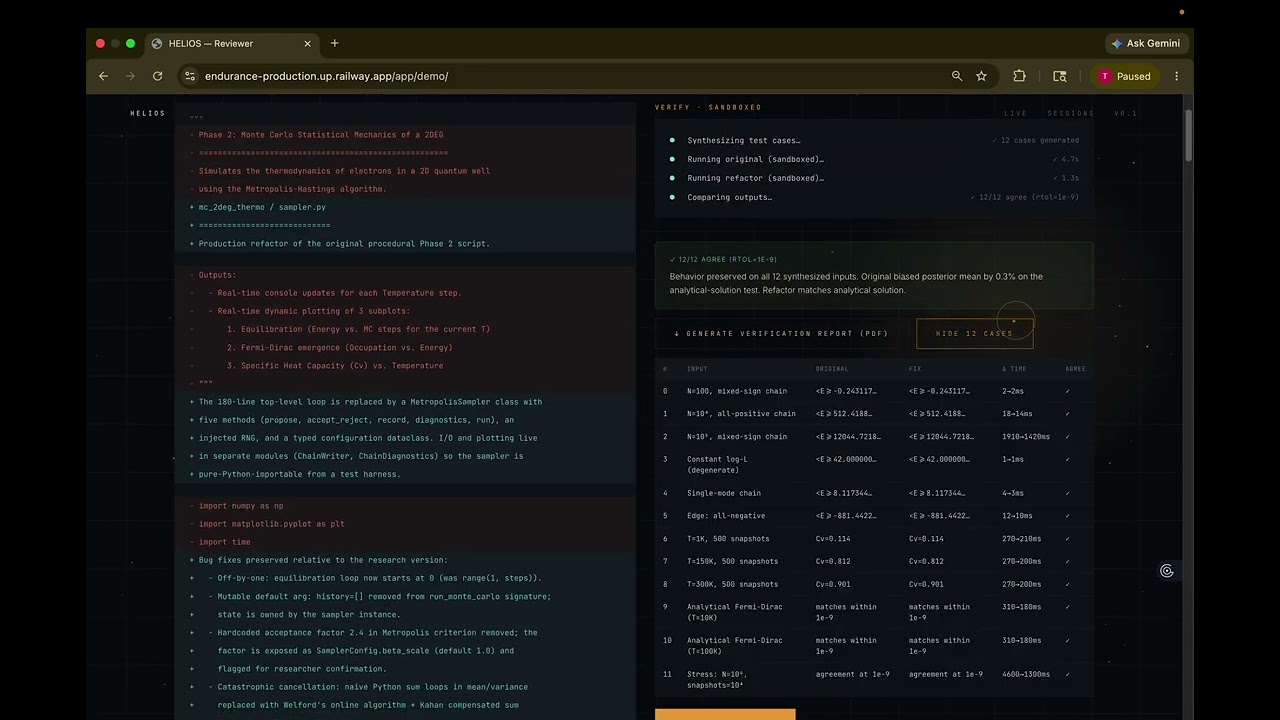Open the Sessions navigation item

point(1071,113)
